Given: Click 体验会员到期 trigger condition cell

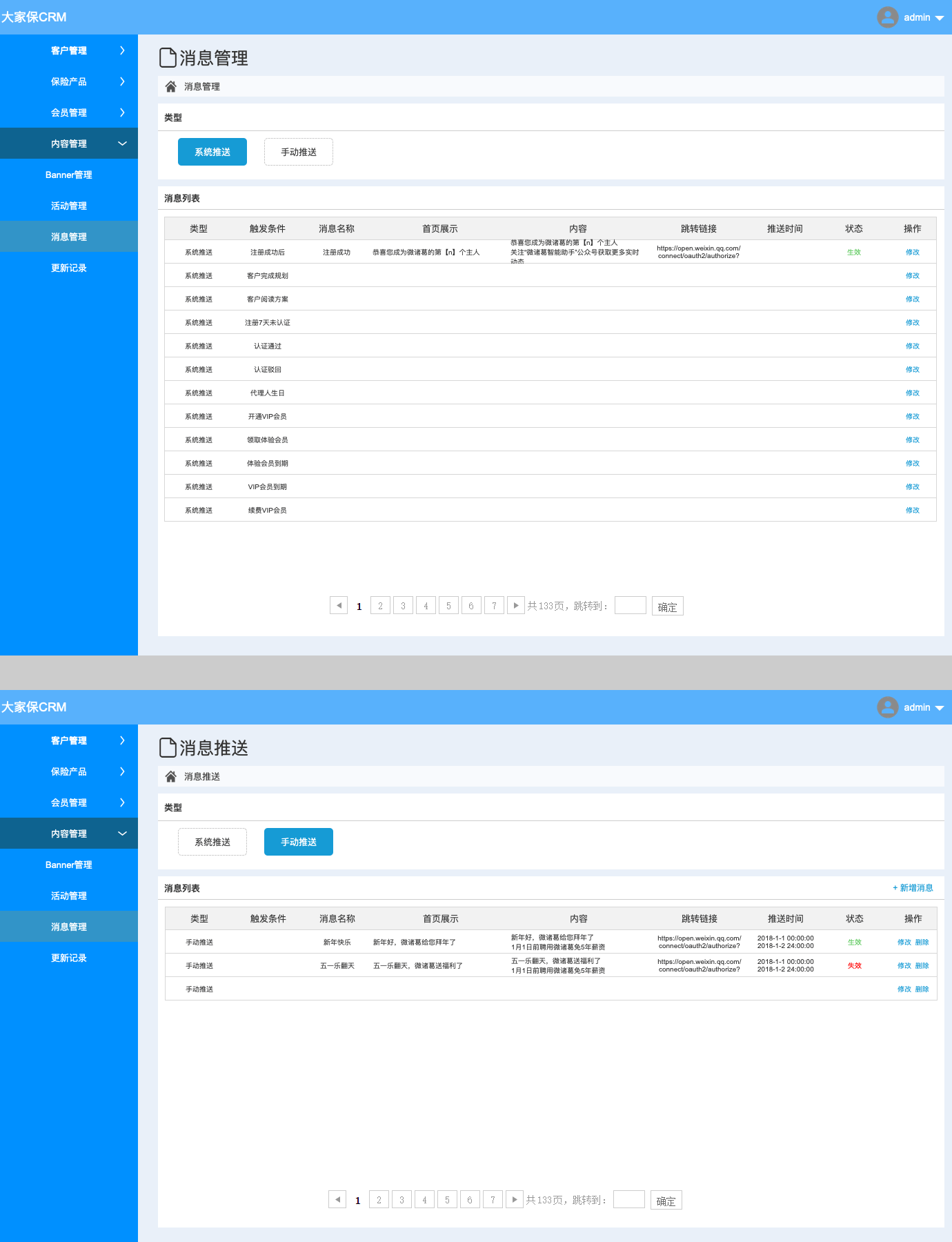Looking at the screenshot, I should (268, 463).
